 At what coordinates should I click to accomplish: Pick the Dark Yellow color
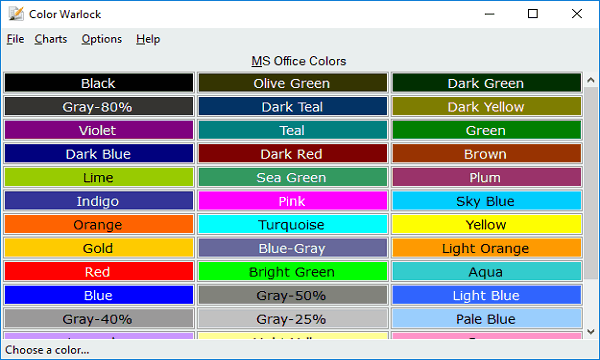tap(486, 107)
